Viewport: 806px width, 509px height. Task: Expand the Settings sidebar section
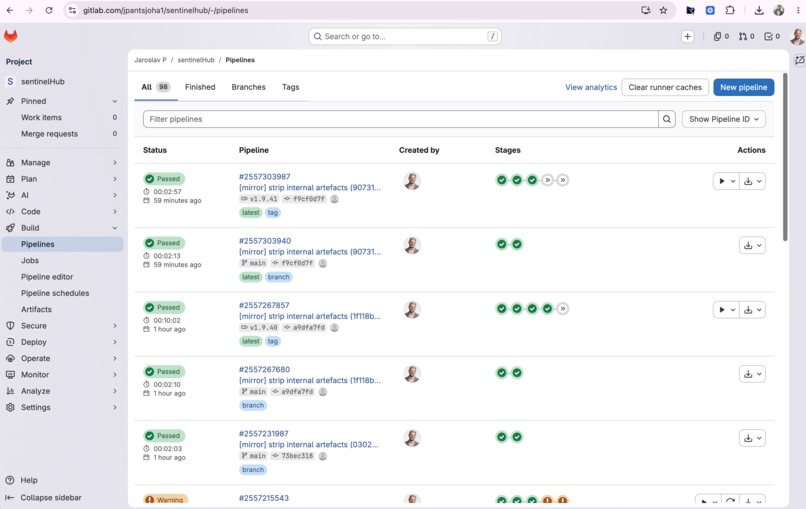pos(62,407)
